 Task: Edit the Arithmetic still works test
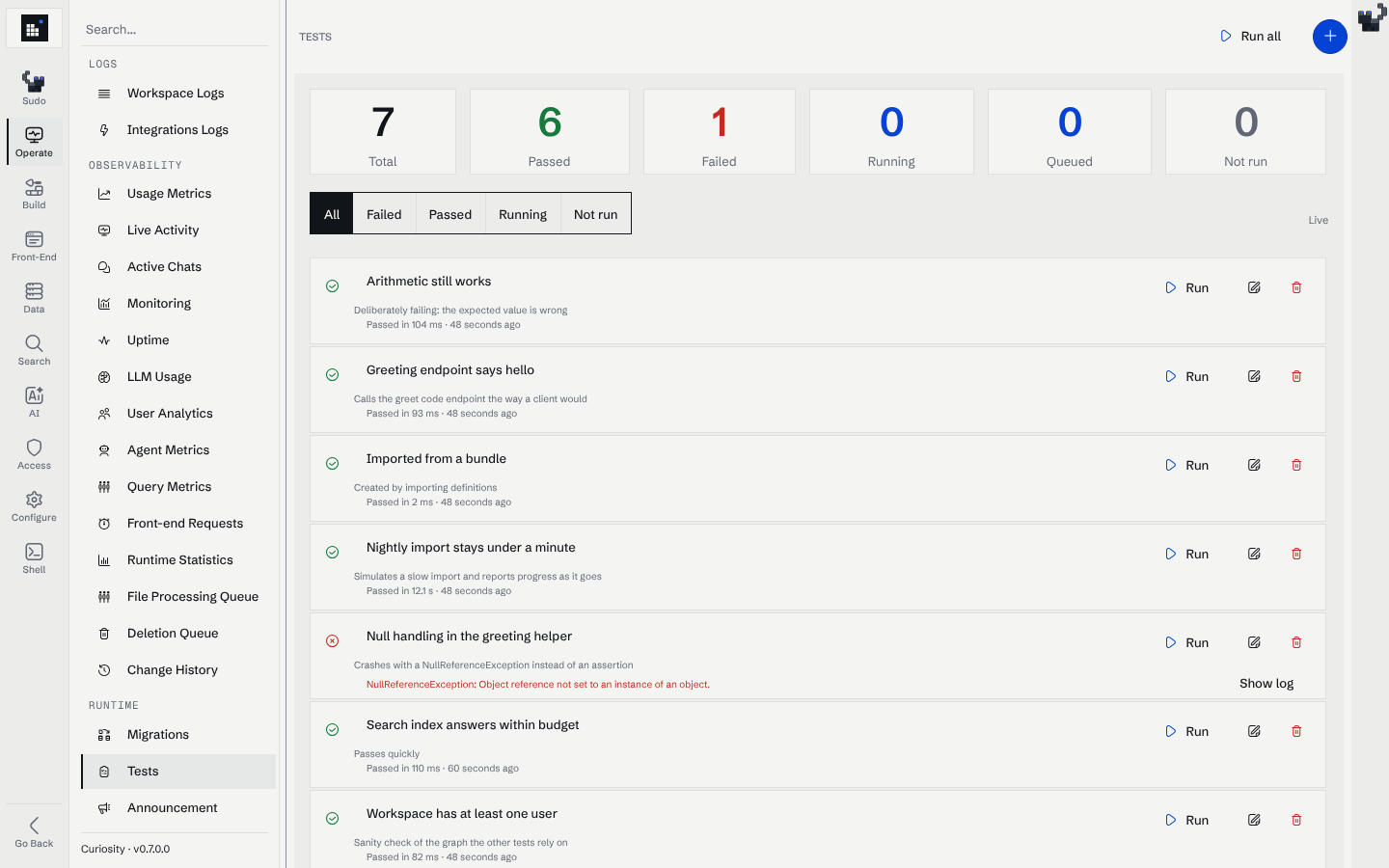(x=1254, y=287)
